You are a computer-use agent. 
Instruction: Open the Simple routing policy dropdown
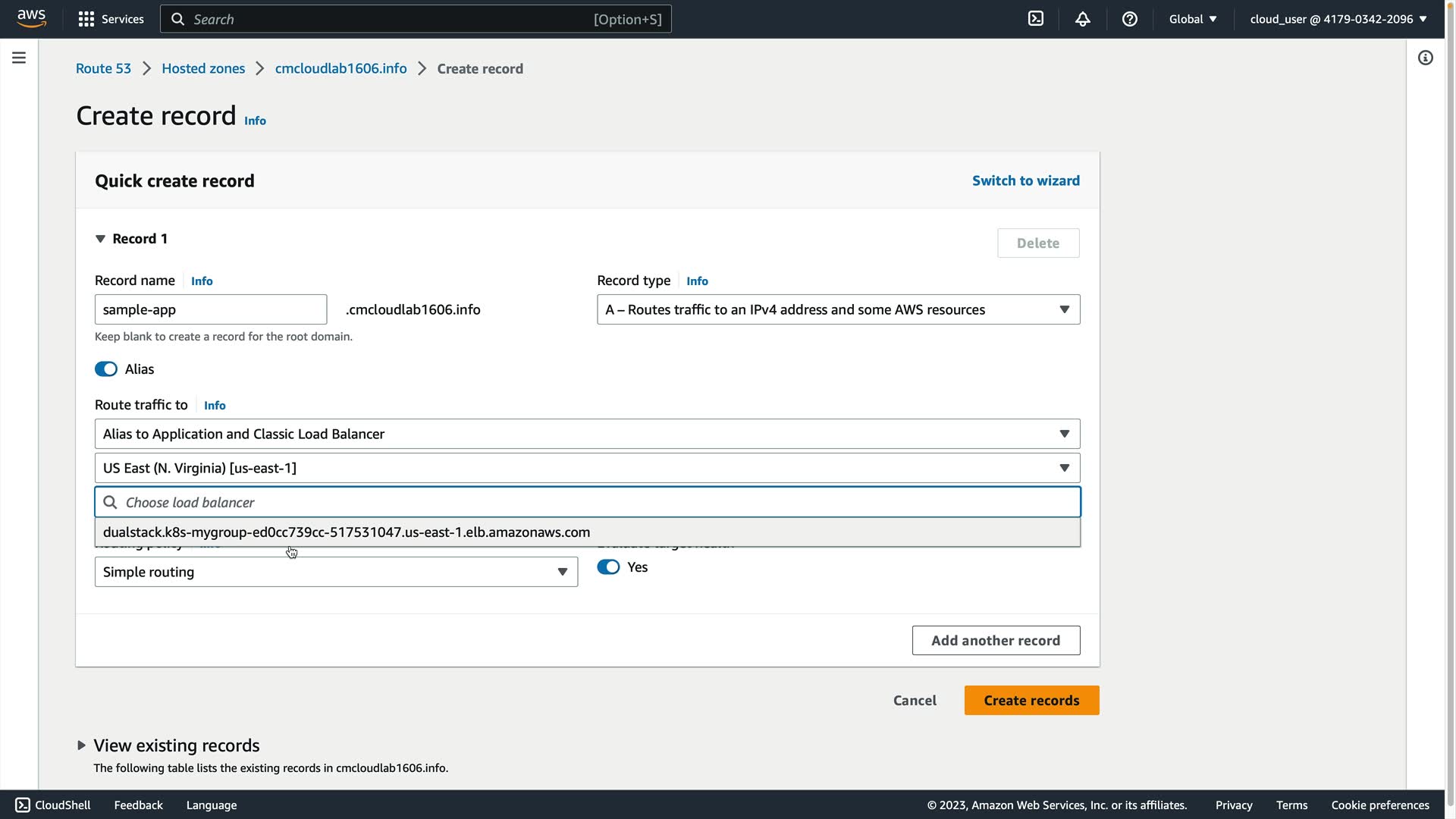(336, 573)
